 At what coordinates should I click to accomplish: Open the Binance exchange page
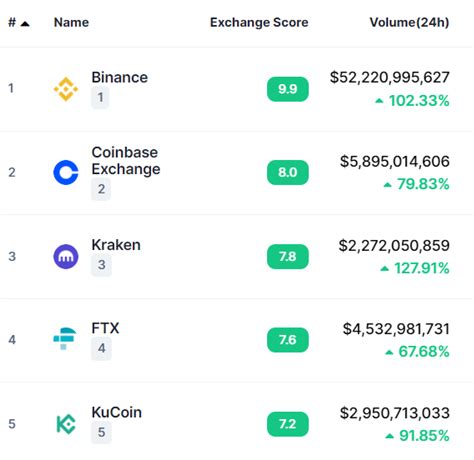120,77
